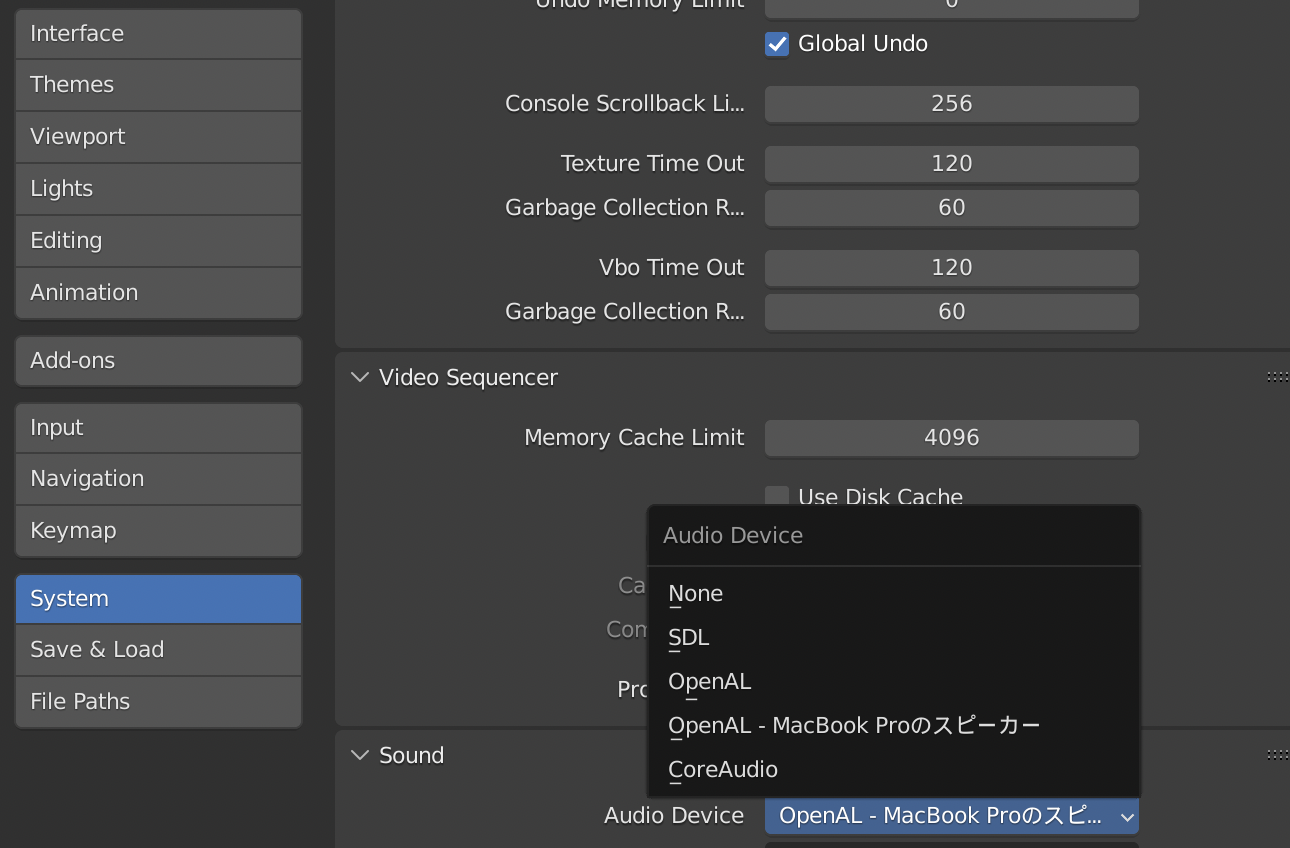Collapse the Video Sequencer panel
The height and width of the screenshot is (848, 1290).
click(360, 378)
